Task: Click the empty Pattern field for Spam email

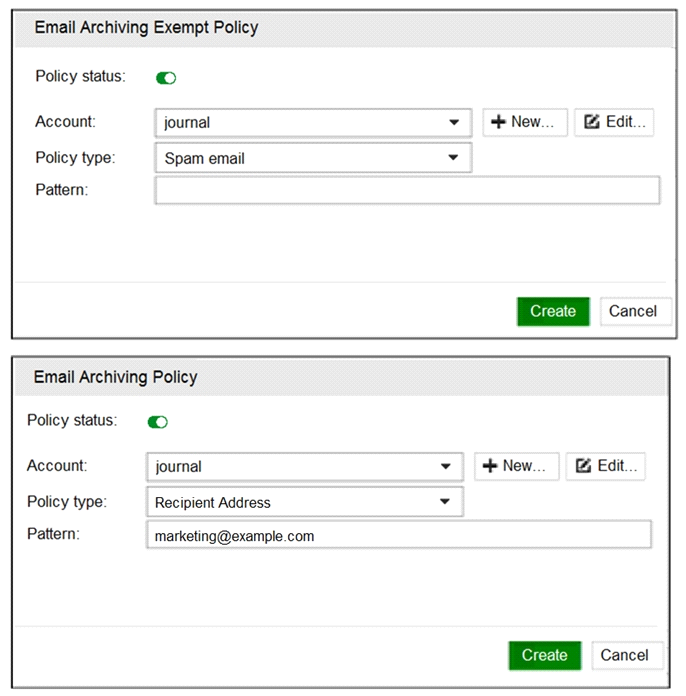Action: (407, 190)
